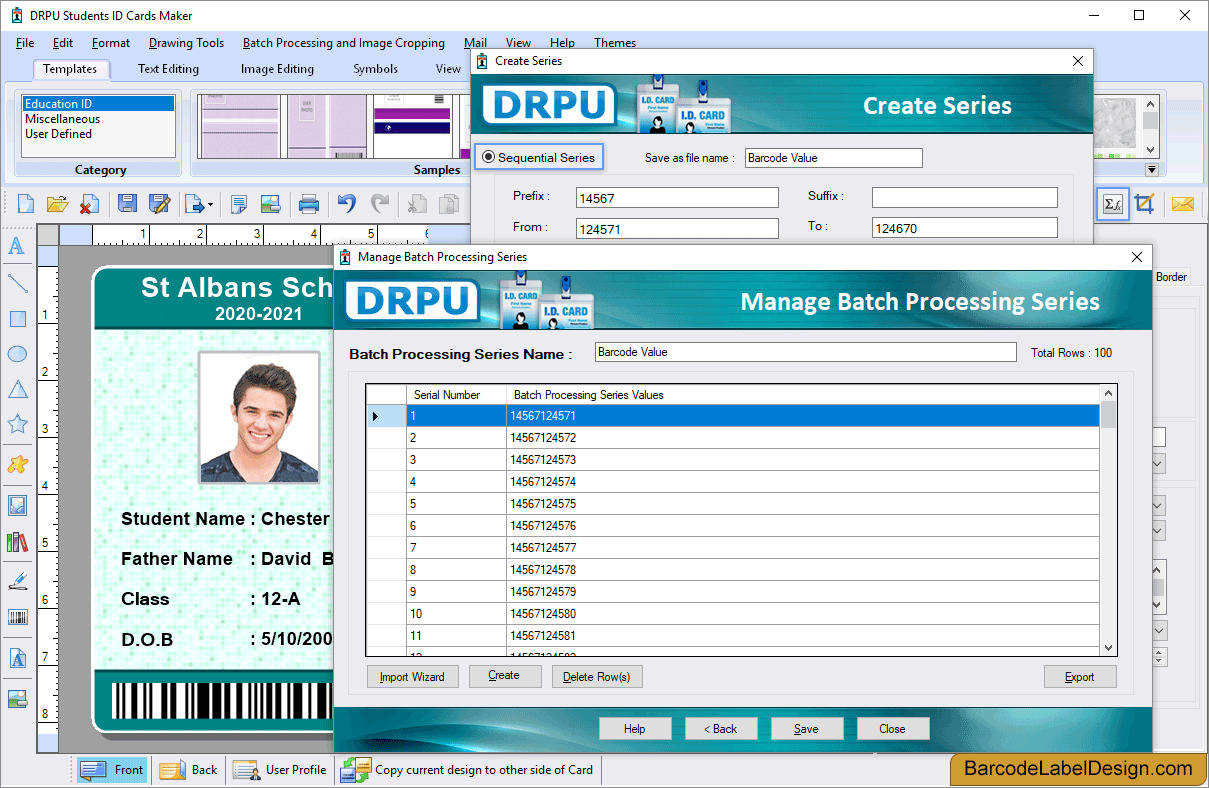Click the email envelope toolbar icon
This screenshot has height=788, width=1209.
[x=1183, y=204]
